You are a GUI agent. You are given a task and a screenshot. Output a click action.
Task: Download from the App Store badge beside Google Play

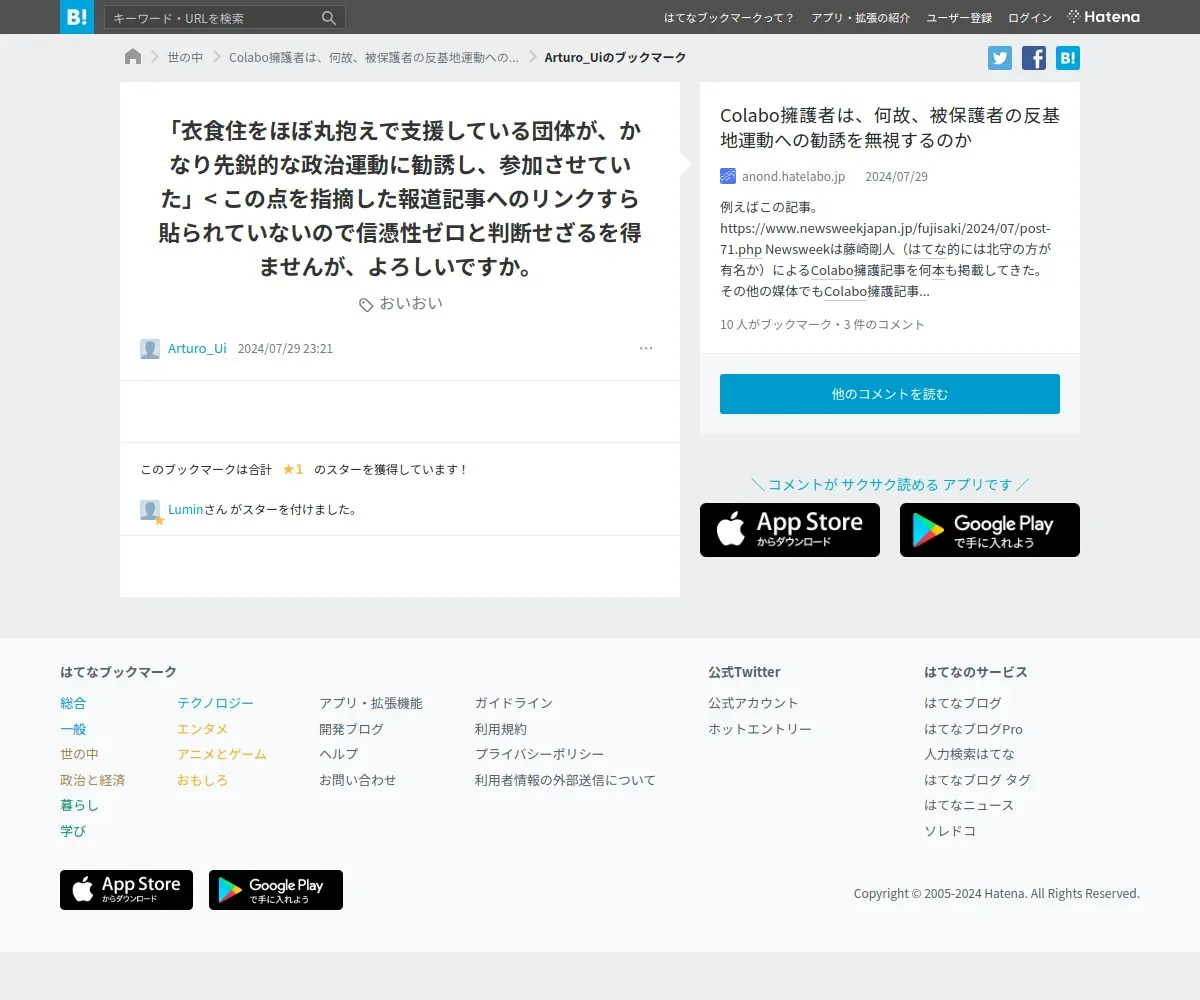tap(790, 530)
